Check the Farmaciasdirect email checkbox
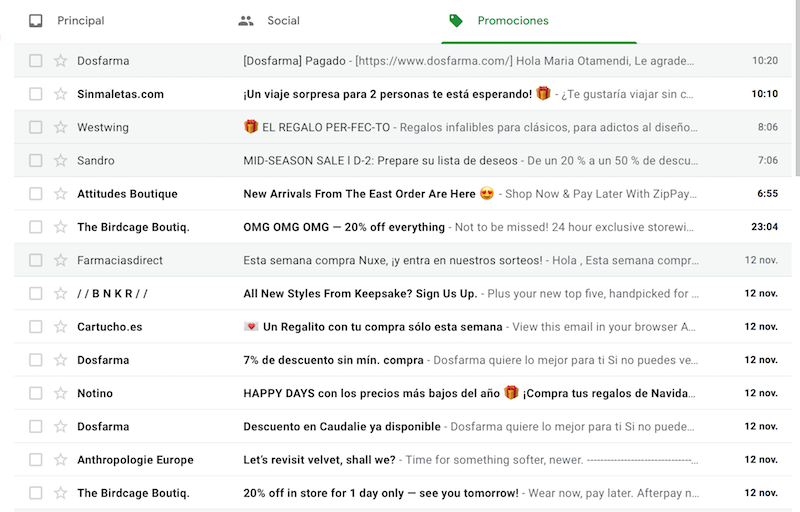 pyautogui.click(x=36, y=260)
